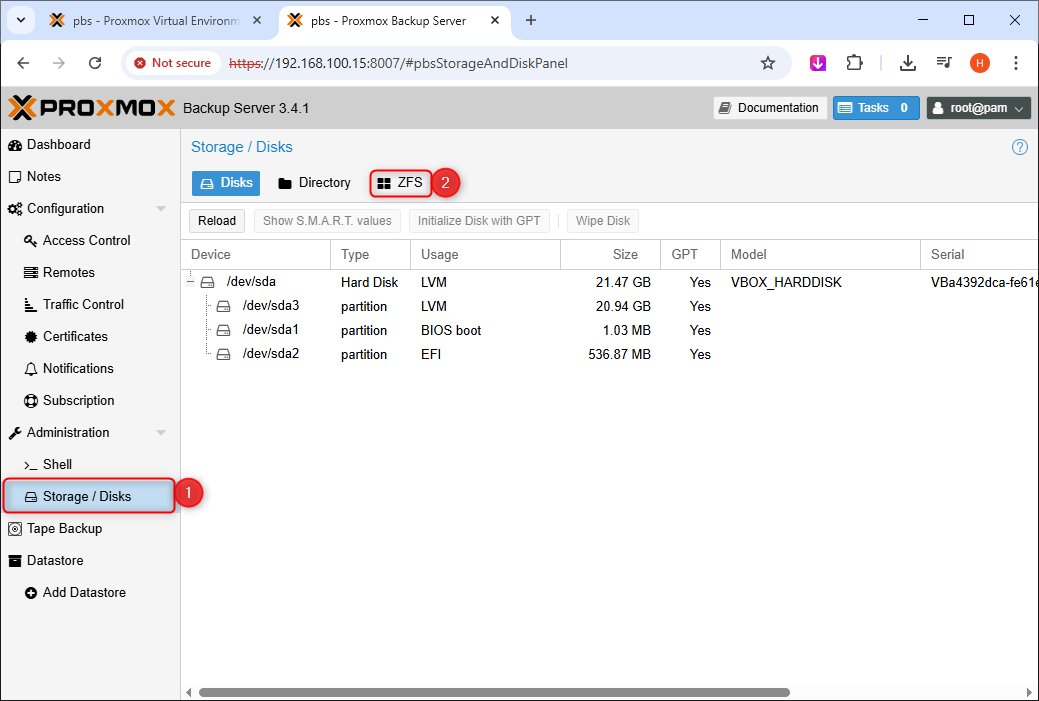Viewport: 1039px width, 701px height.
Task: Sort by the GPT column header
Action: tap(690, 254)
